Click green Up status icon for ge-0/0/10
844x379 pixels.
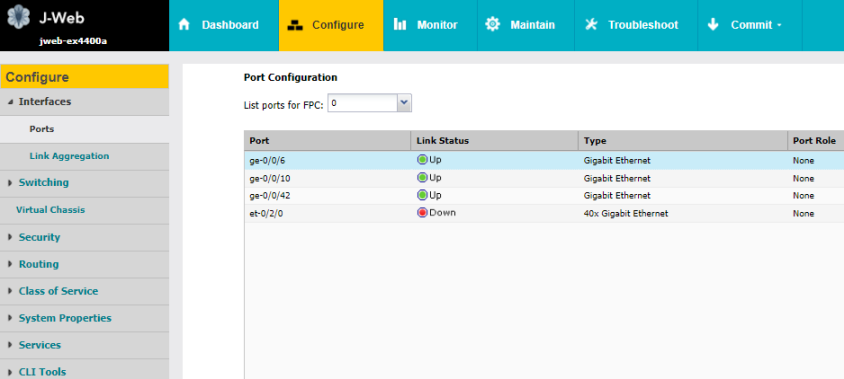pyautogui.click(x=422, y=177)
